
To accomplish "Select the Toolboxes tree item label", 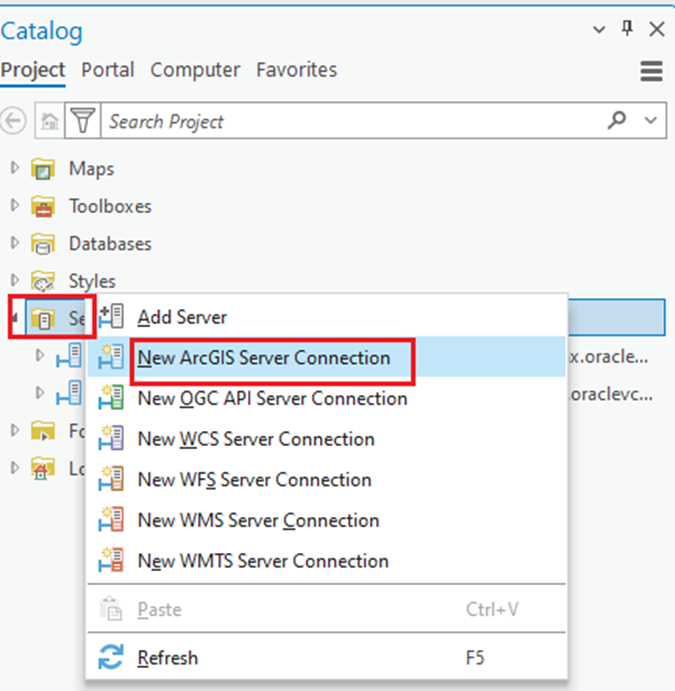I will coord(110,206).
